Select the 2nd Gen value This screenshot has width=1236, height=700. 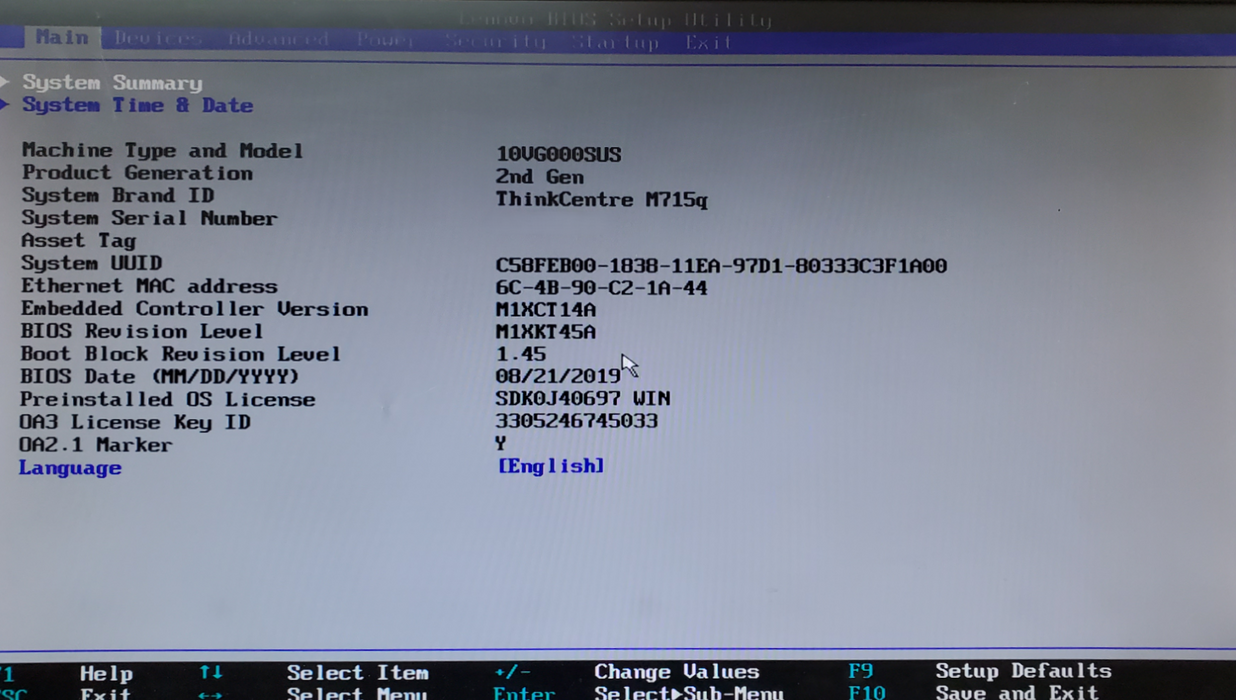pos(539,177)
